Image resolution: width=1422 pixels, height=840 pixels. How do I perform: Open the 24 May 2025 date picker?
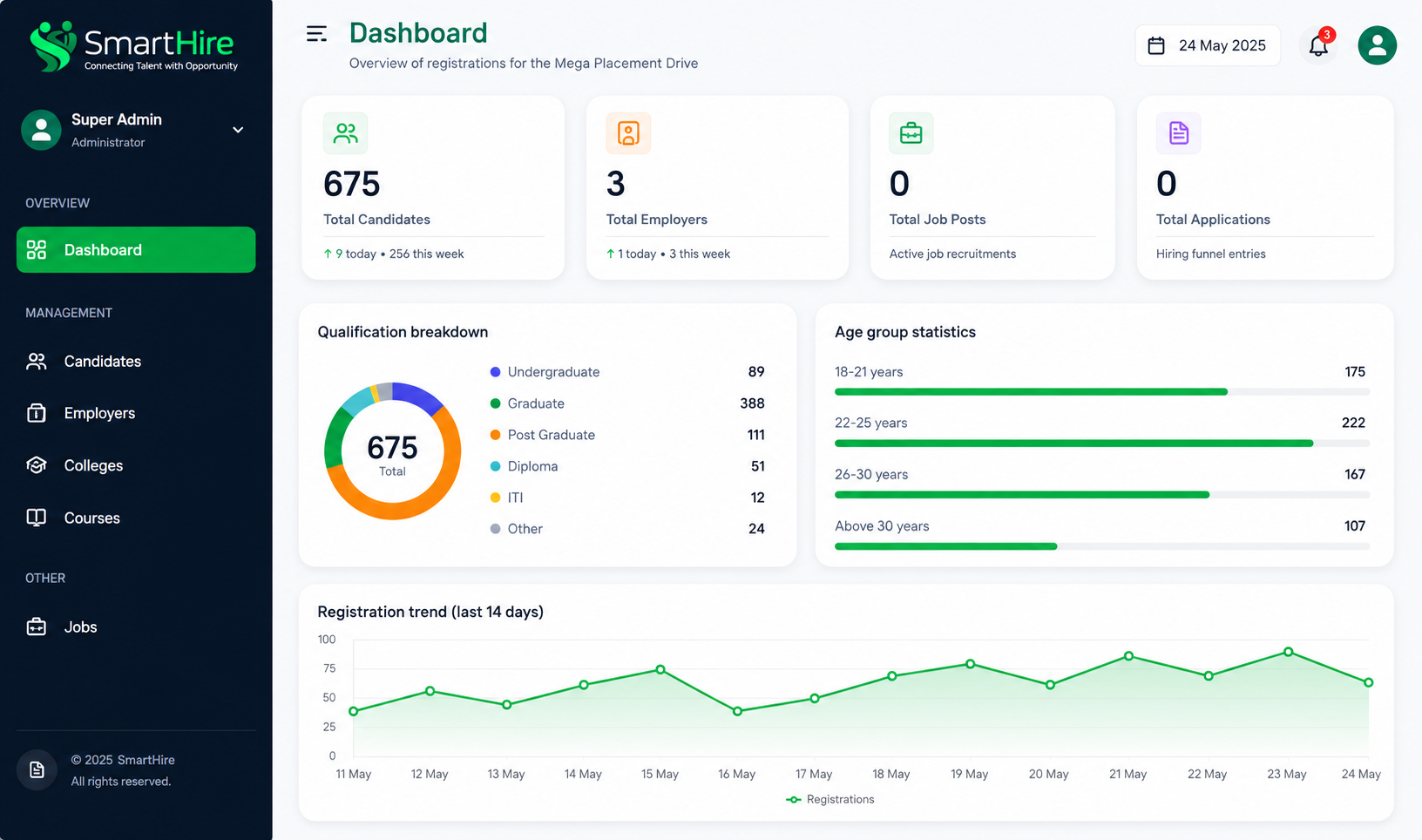[1208, 45]
